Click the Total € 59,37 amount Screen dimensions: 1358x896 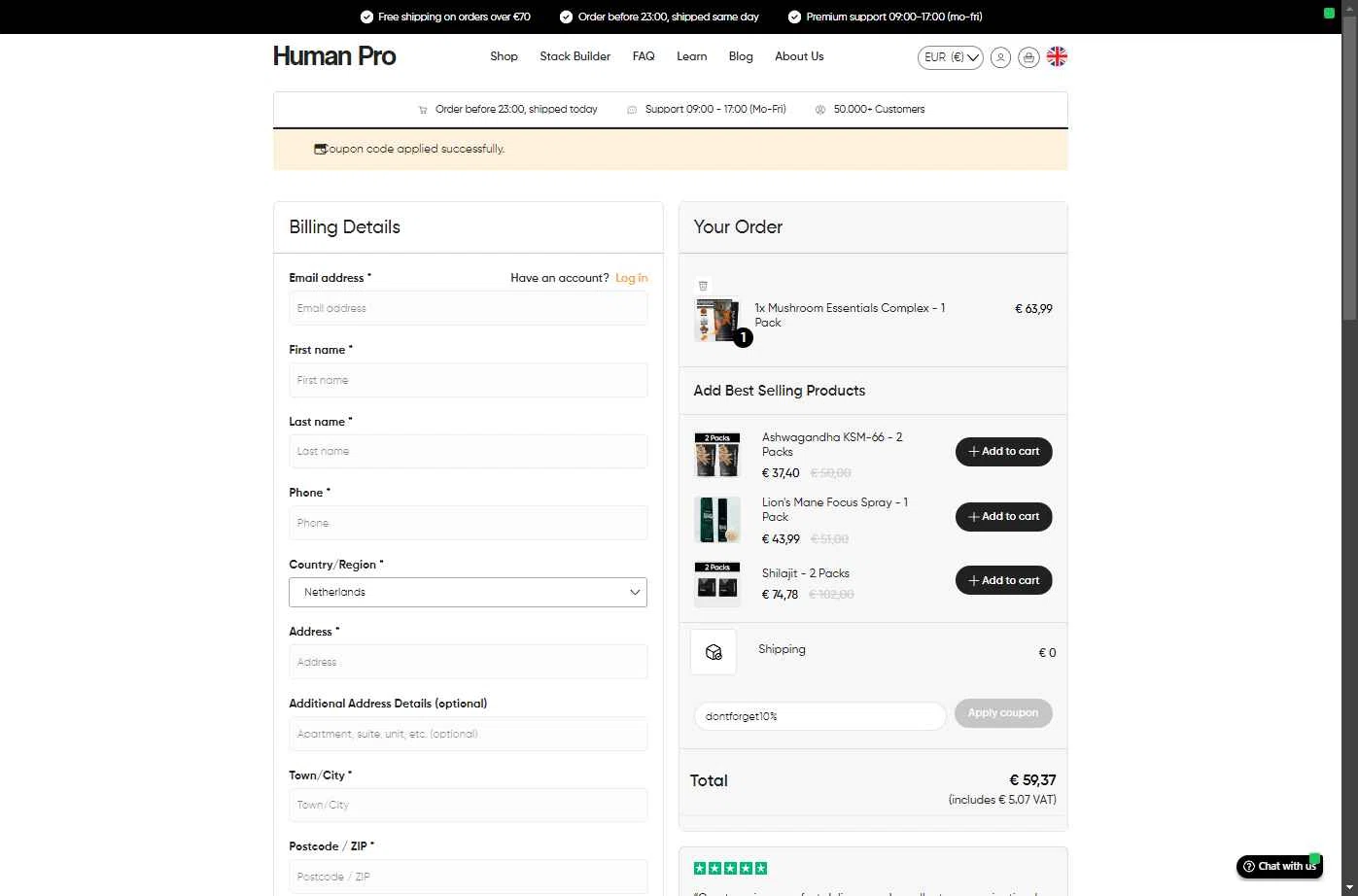coord(1032,780)
